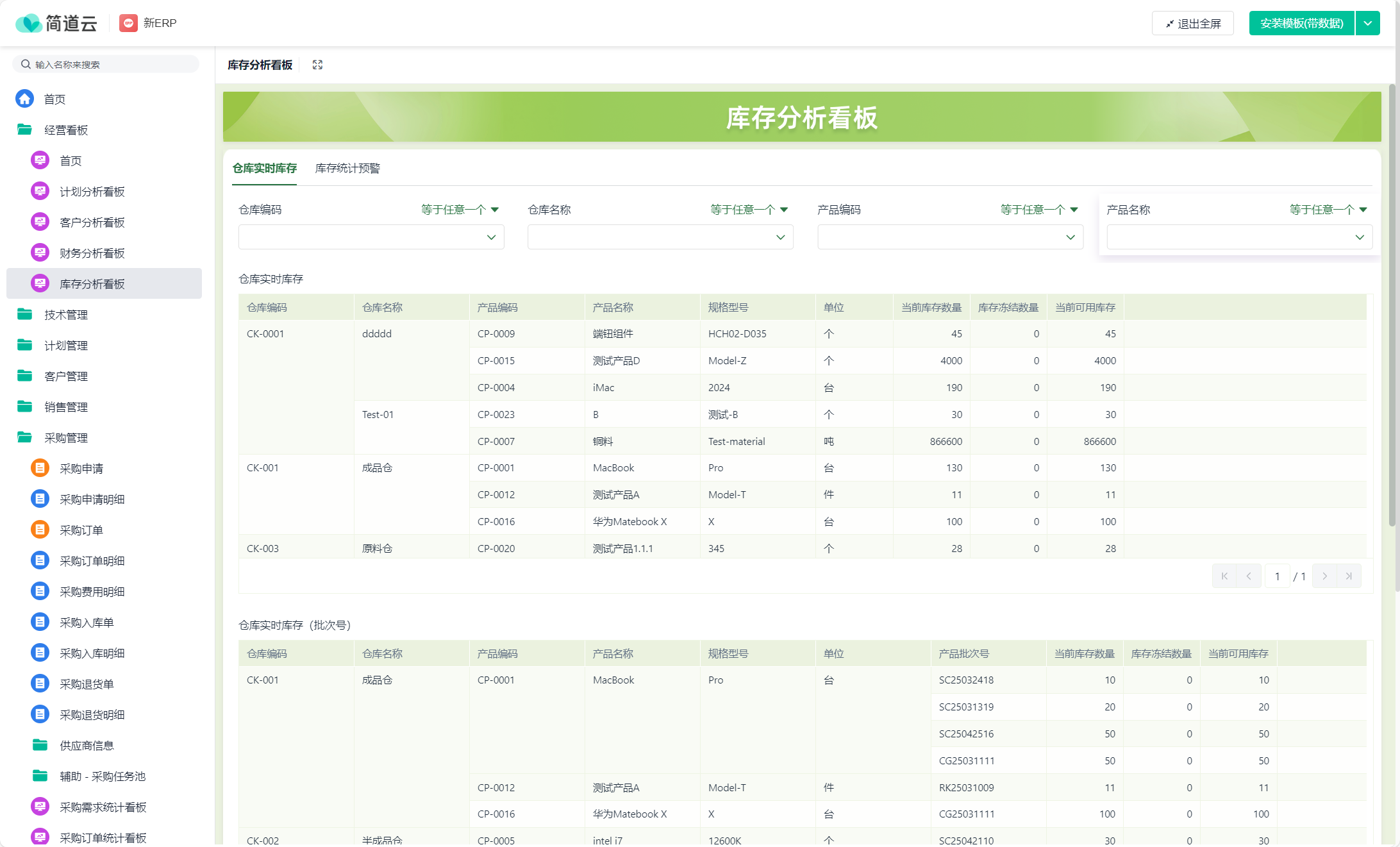Open 首页 under 经营看板 in sidebar
Viewport: 1400px width, 847px height.
[104, 160]
